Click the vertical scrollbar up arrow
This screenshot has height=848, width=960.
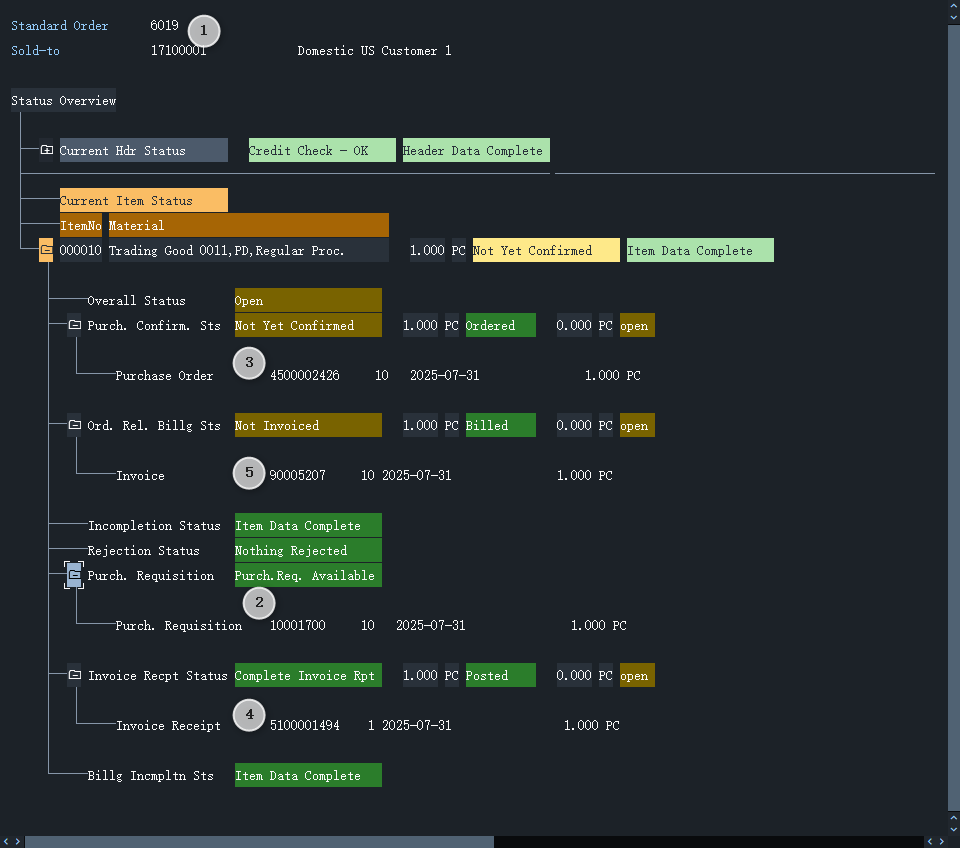tap(953, 5)
